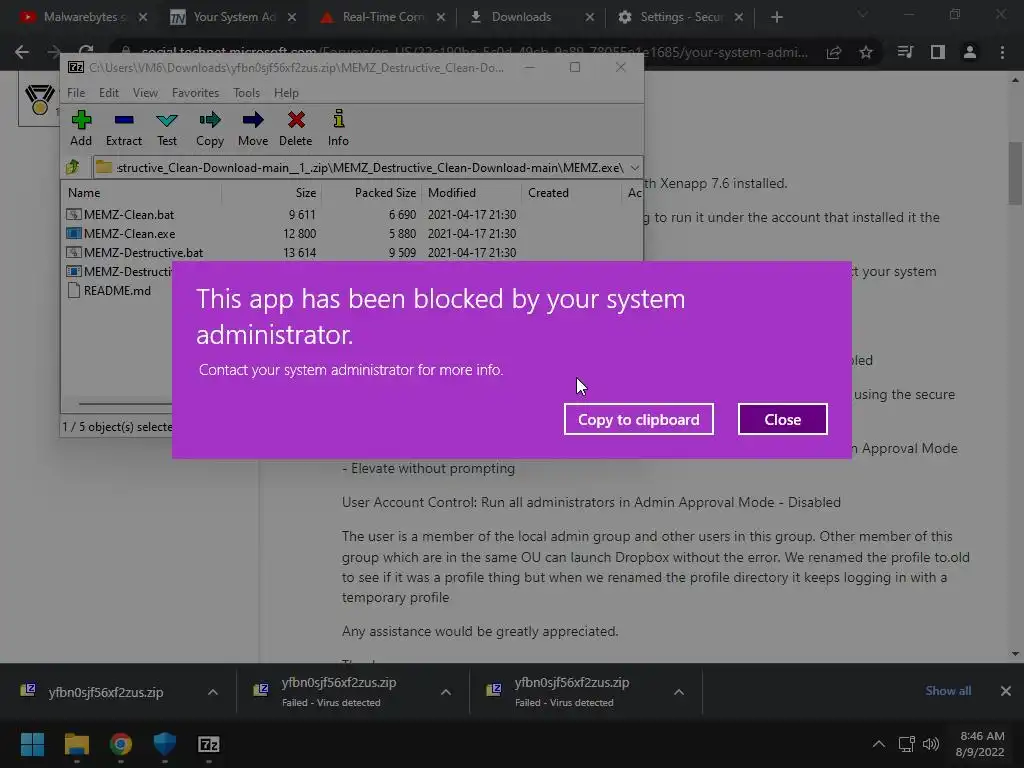Click the browser address bar URL

tap(473, 52)
